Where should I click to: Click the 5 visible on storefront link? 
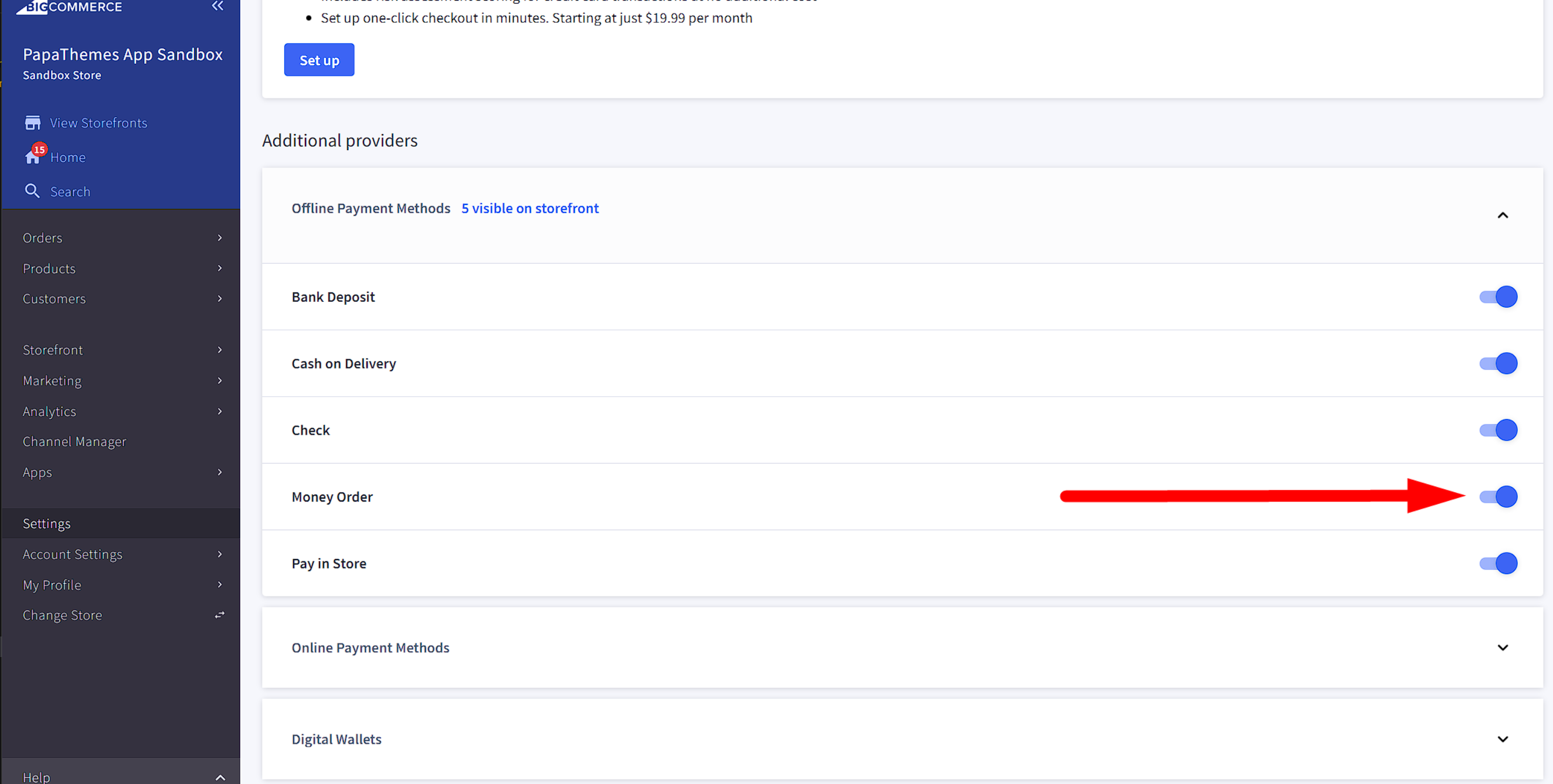pyautogui.click(x=530, y=208)
